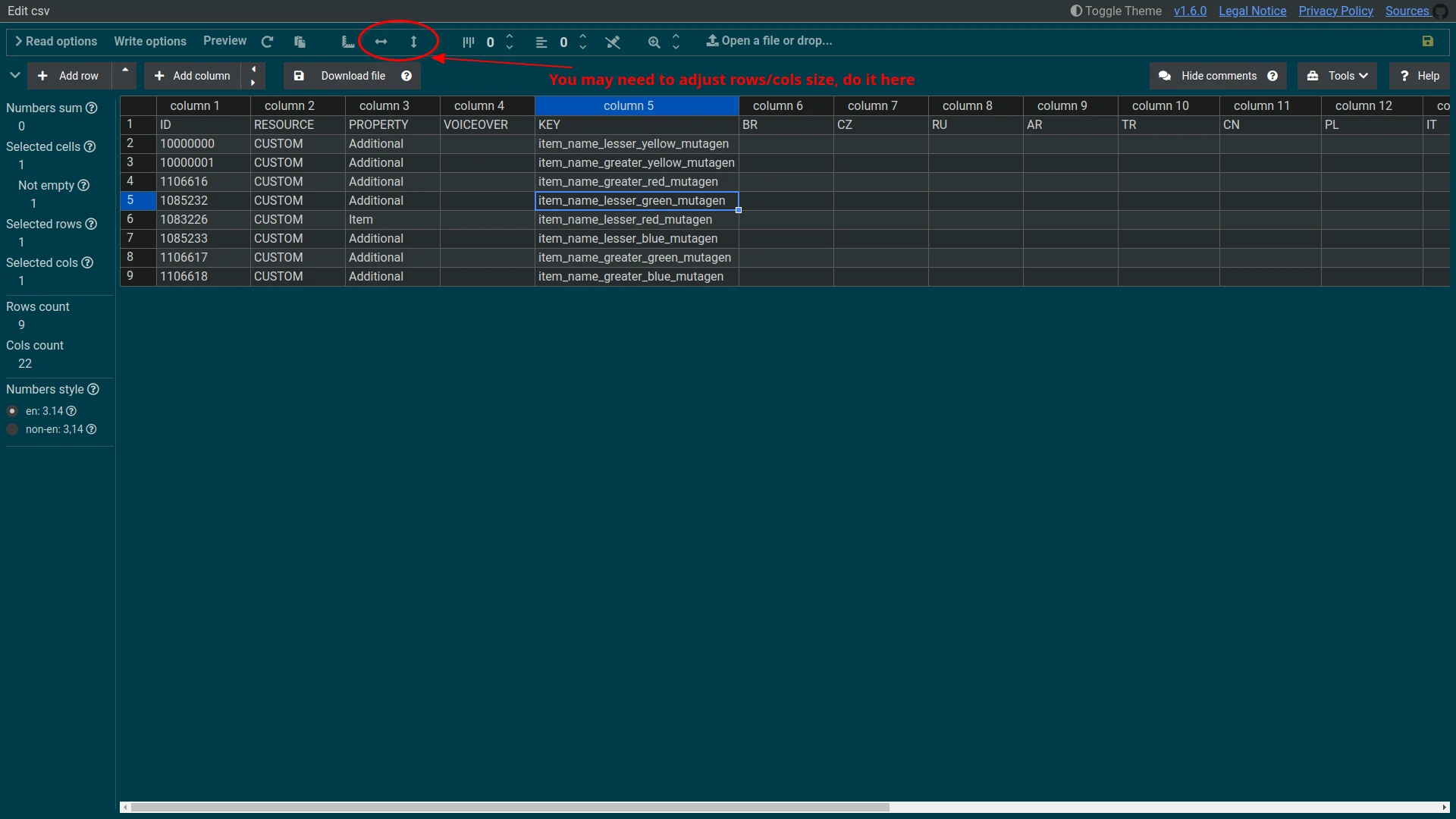Select cell with ID 1106617
The height and width of the screenshot is (819, 1456).
point(203,258)
